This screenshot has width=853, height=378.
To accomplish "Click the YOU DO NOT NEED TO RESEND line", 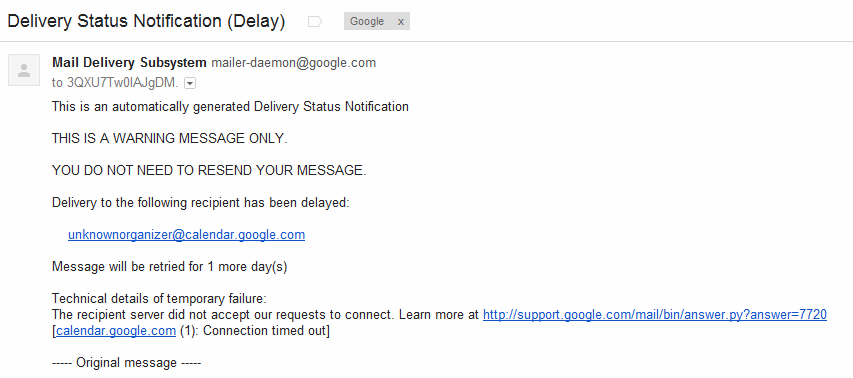I will (209, 171).
